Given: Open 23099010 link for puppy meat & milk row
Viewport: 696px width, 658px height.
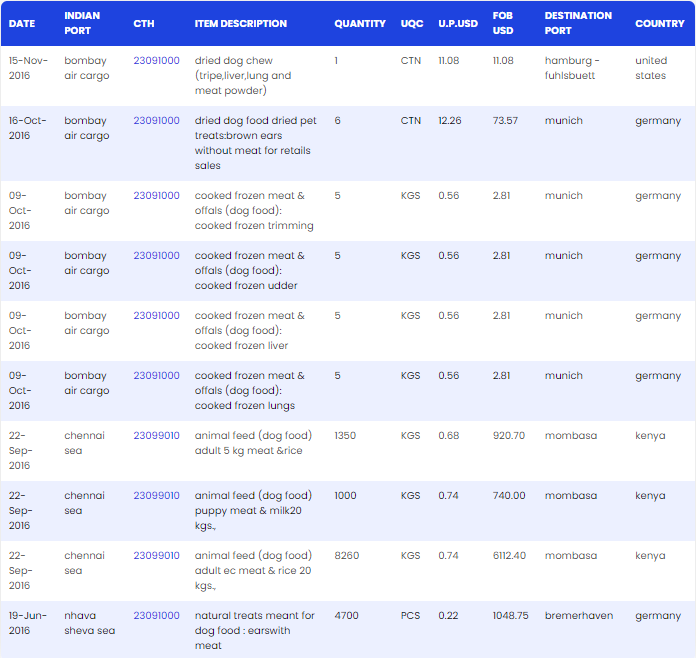Looking at the screenshot, I should pos(156,495).
